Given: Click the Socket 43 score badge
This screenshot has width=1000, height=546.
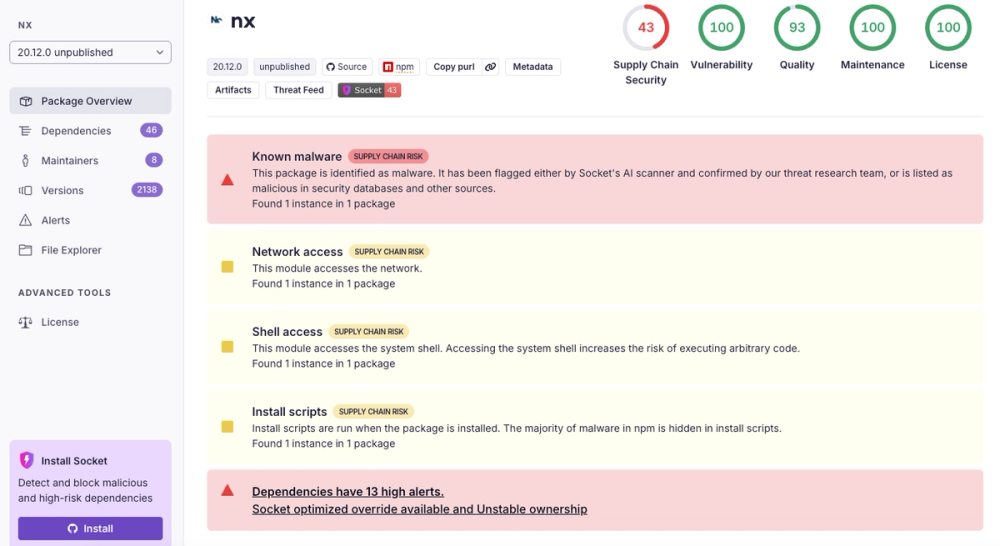Looking at the screenshot, I should coord(369,90).
